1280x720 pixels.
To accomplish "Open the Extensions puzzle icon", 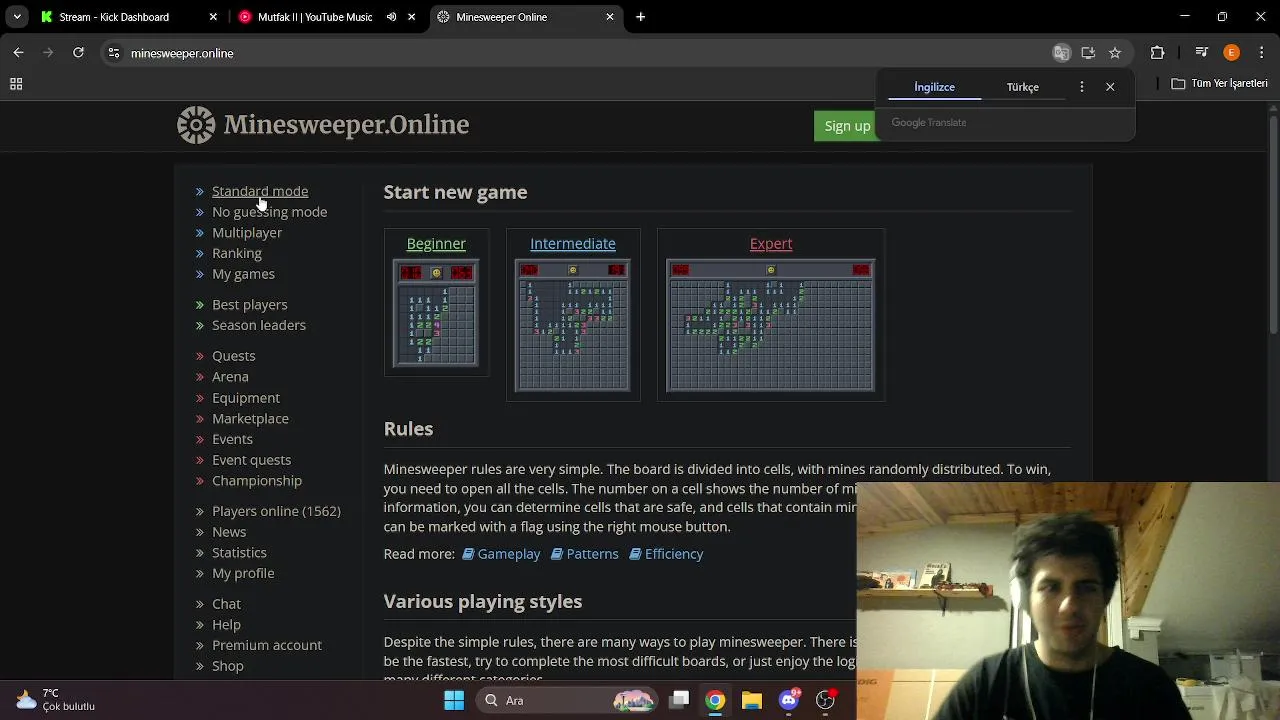I will click(x=1157, y=53).
